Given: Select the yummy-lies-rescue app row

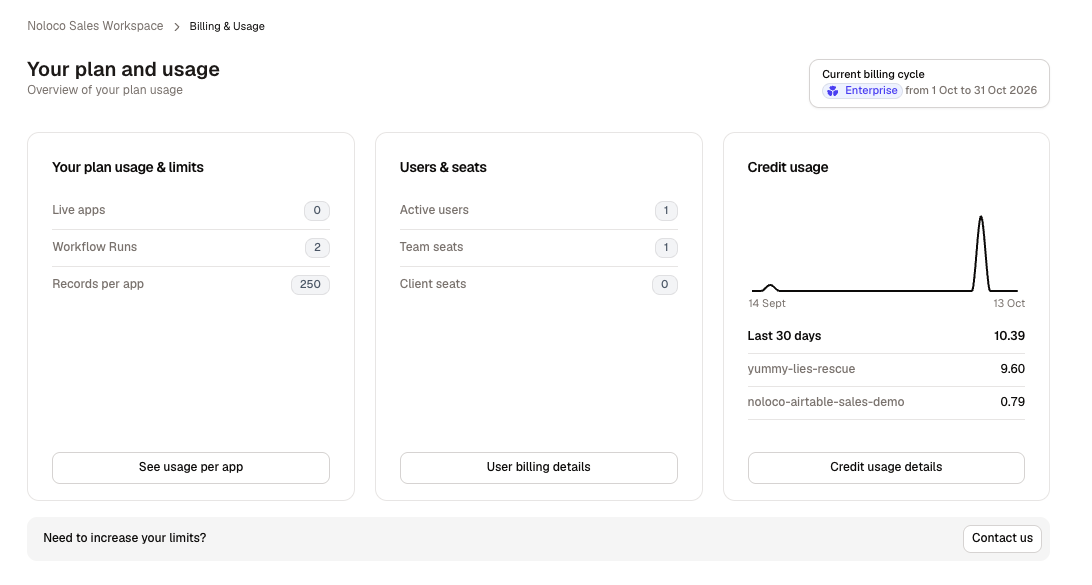Looking at the screenshot, I should coord(886,369).
